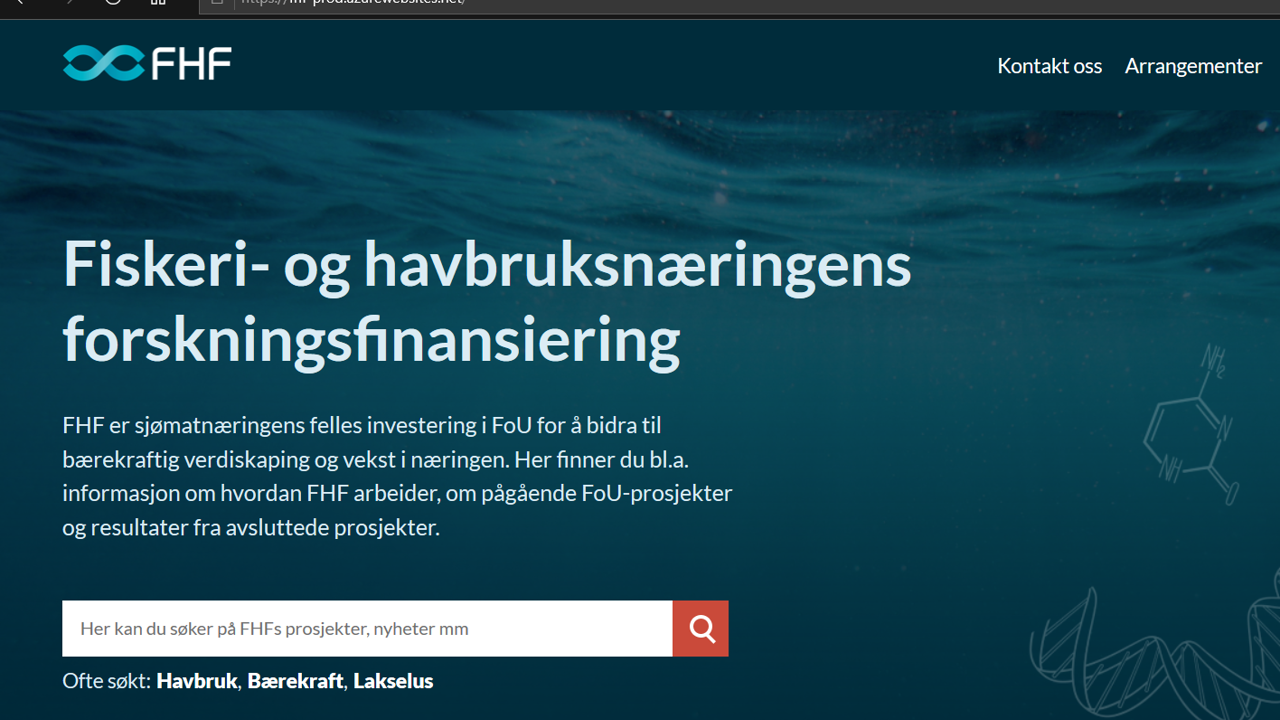Select the Bærekraft frequent search link
This screenshot has height=720, width=1280.
tap(295, 681)
